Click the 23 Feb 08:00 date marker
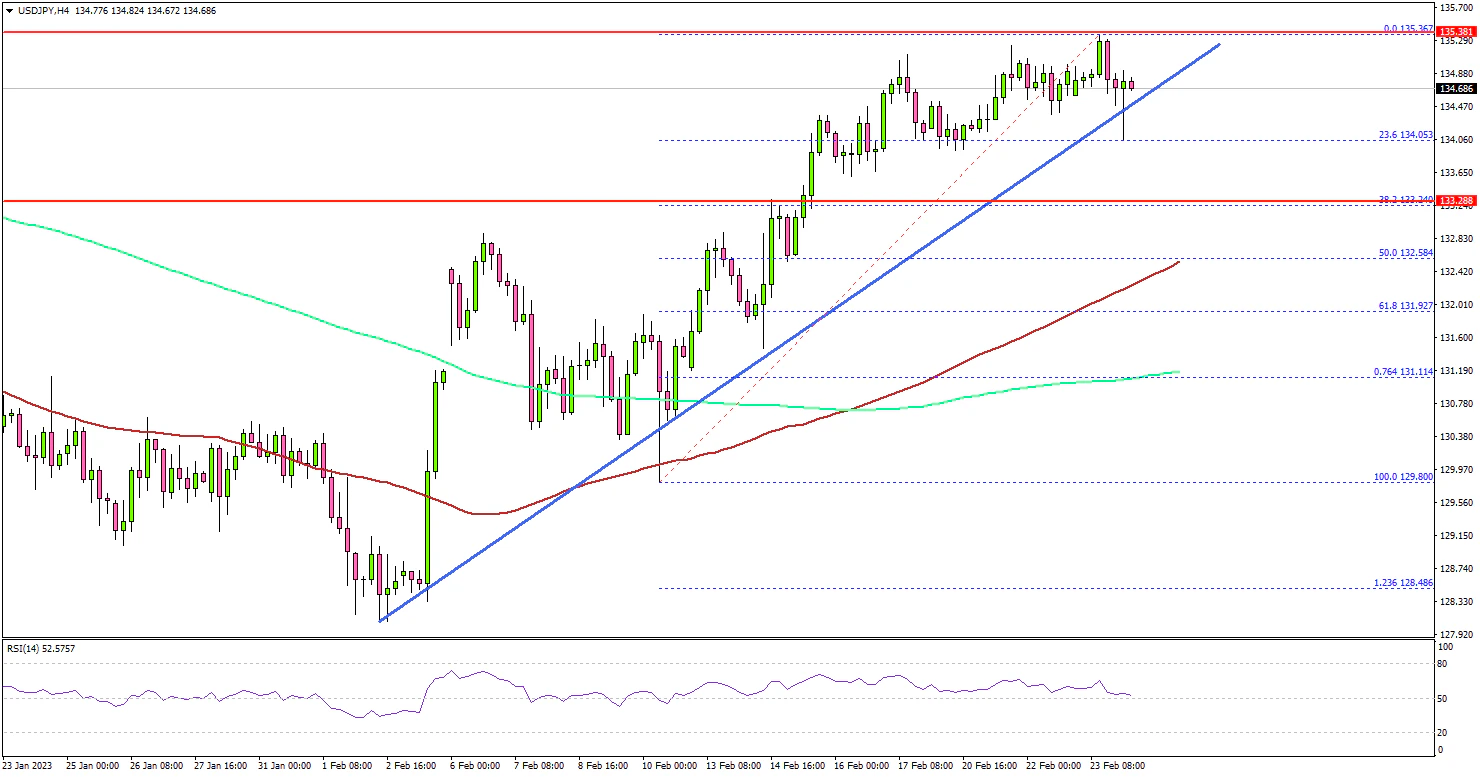 pyautogui.click(x=1118, y=765)
